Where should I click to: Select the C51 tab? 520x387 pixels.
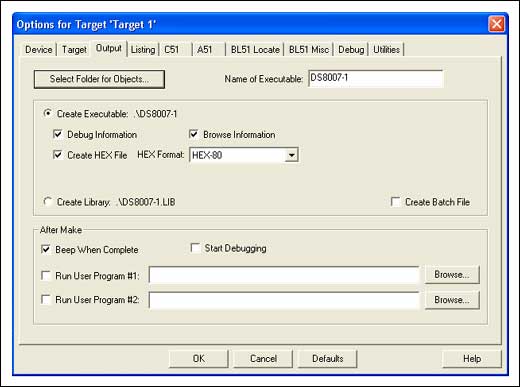pos(172,50)
